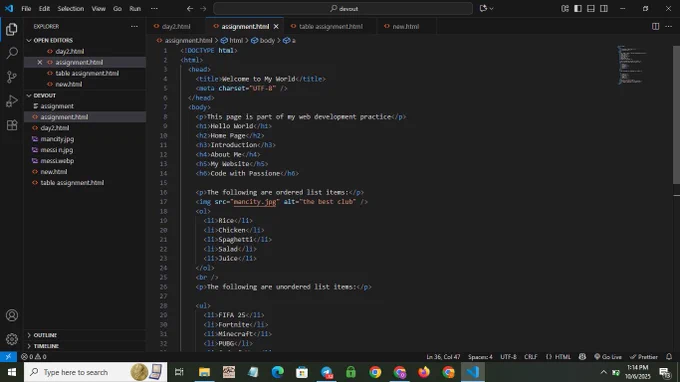Viewport: 680px width, 382px height.
Task: Click Go Live in the status bar
Action: tap(608, 356)
